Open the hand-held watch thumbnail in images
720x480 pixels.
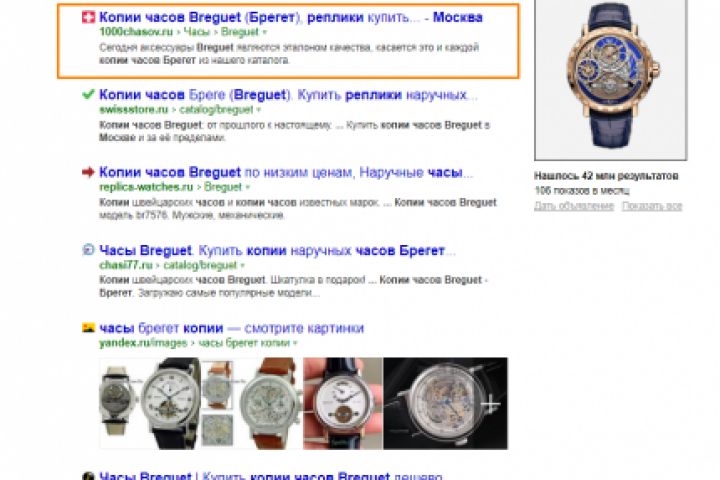tap(343, 403)
